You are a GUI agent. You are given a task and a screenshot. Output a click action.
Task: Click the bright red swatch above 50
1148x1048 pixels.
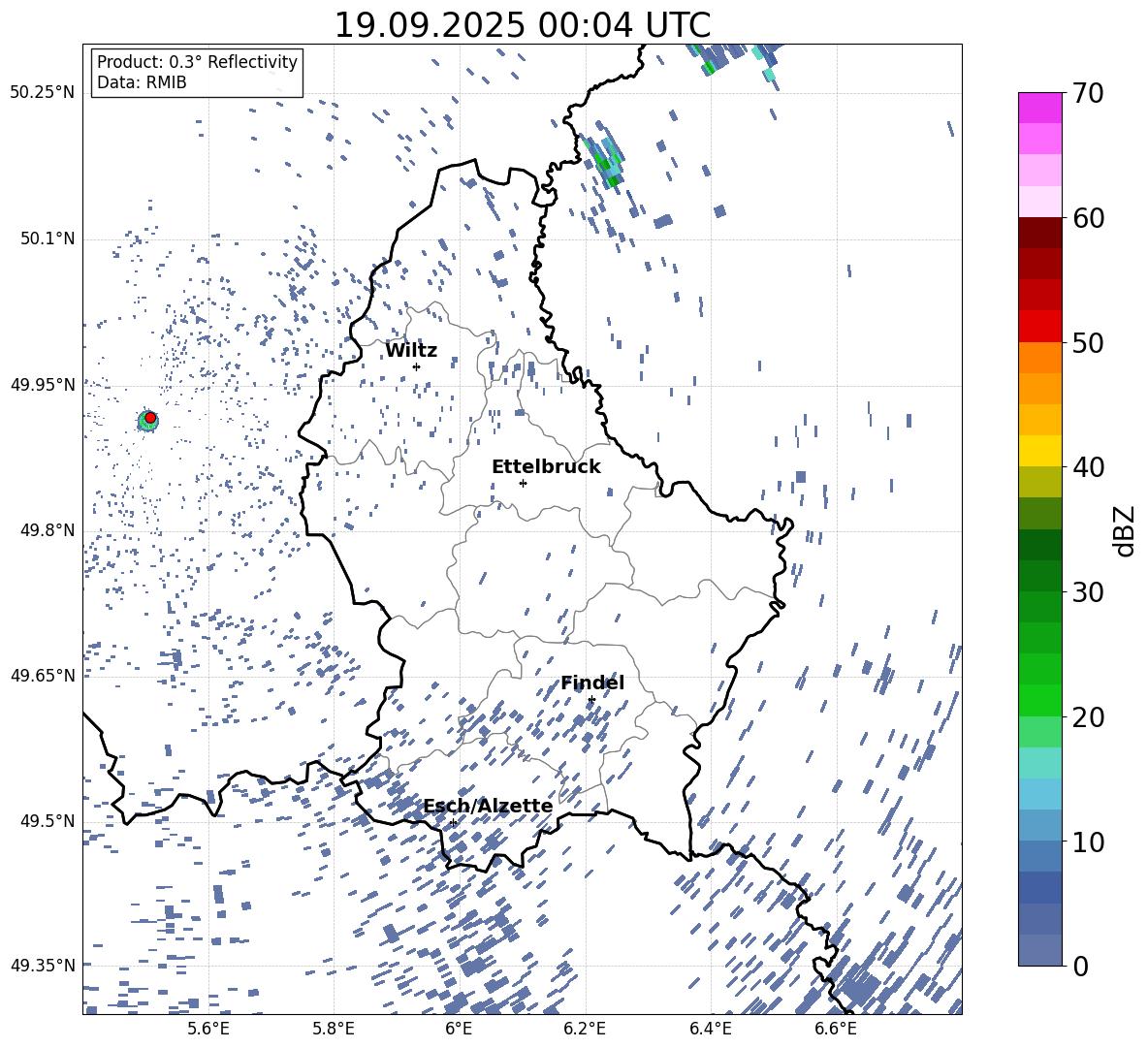[x=1039, y=327]
